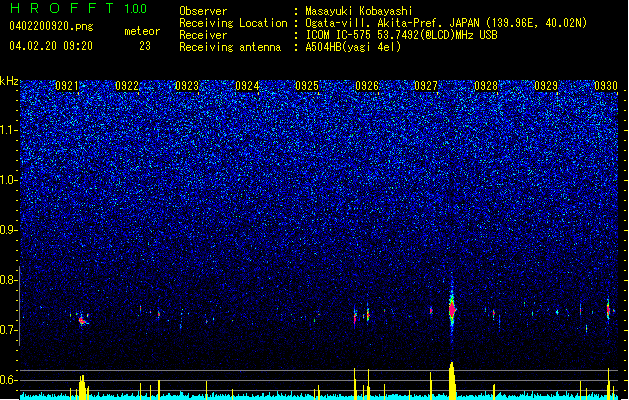The width and height of the screenshot is (629, 400).
Task: Click the HROFFT title text
Action: (x=62, y=8)
